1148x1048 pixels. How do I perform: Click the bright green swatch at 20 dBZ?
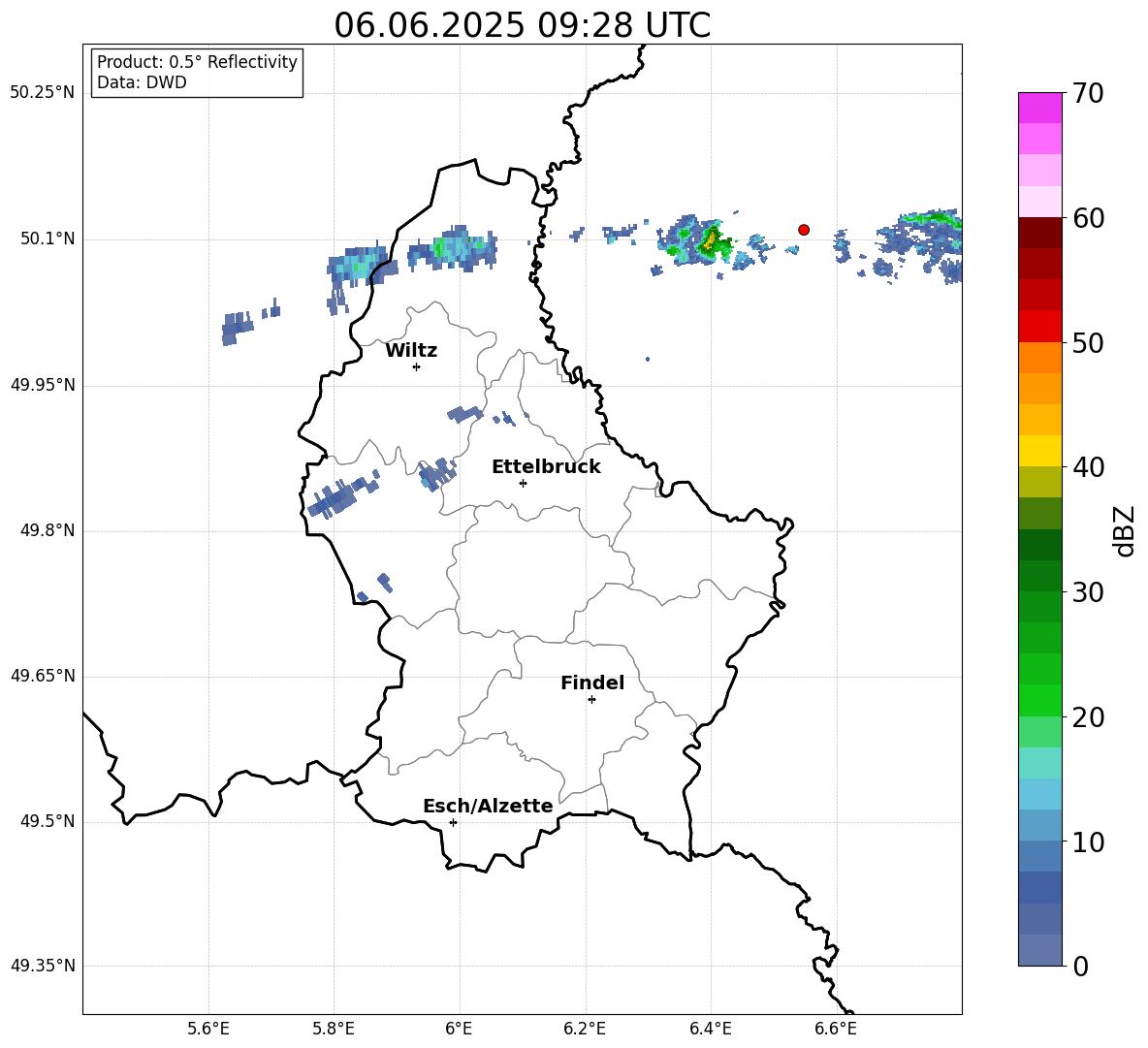(1039, 700)
